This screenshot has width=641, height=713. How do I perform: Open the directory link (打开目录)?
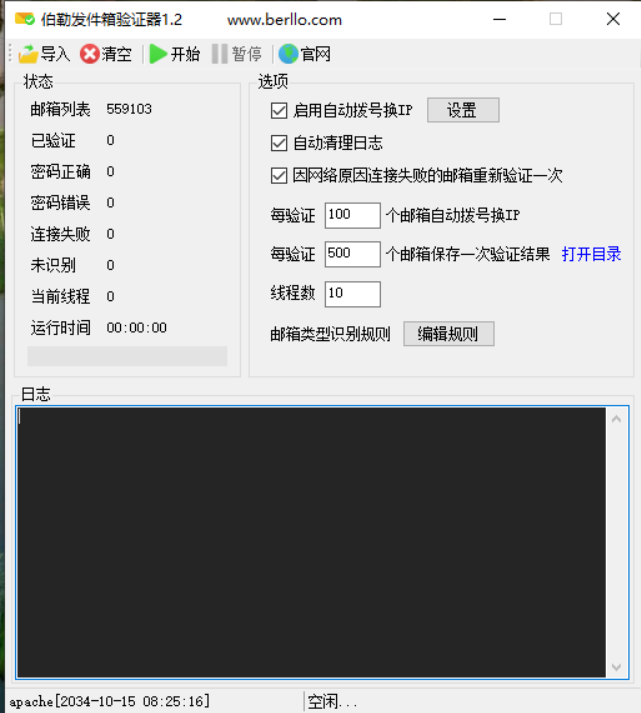pos(591,254)
